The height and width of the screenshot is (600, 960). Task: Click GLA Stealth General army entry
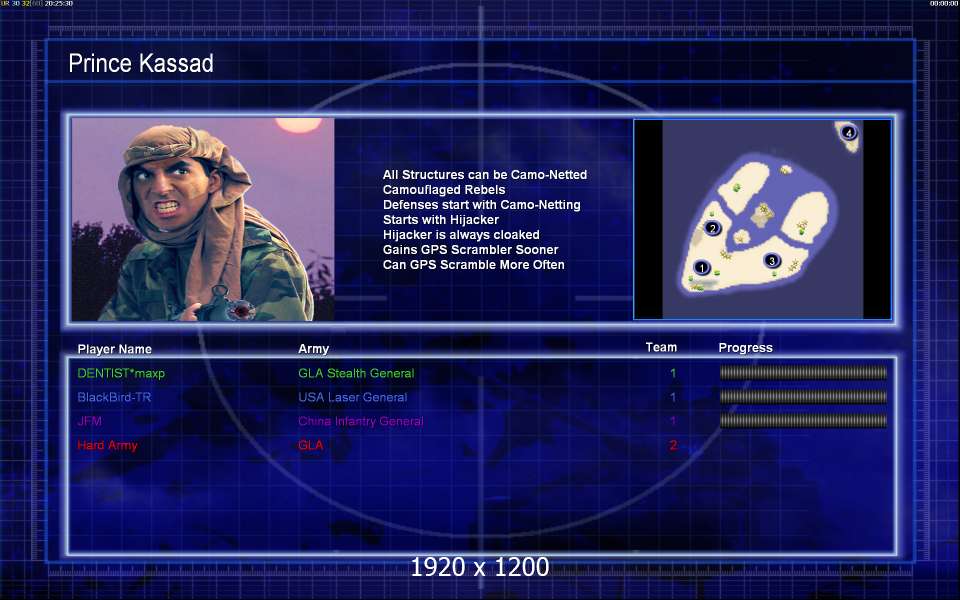[x=356, y=373]
